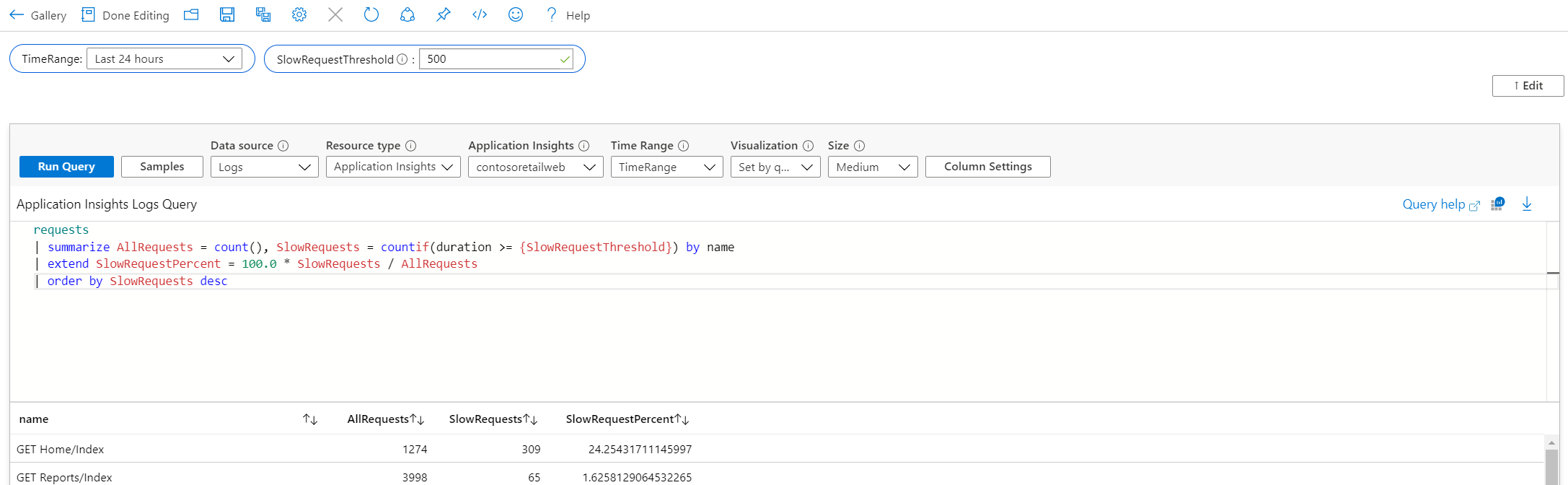Image resolution: width=1568 pixels, height=485 pixels.
Task: Click the Time Range info icon
Action: [684, 146]
